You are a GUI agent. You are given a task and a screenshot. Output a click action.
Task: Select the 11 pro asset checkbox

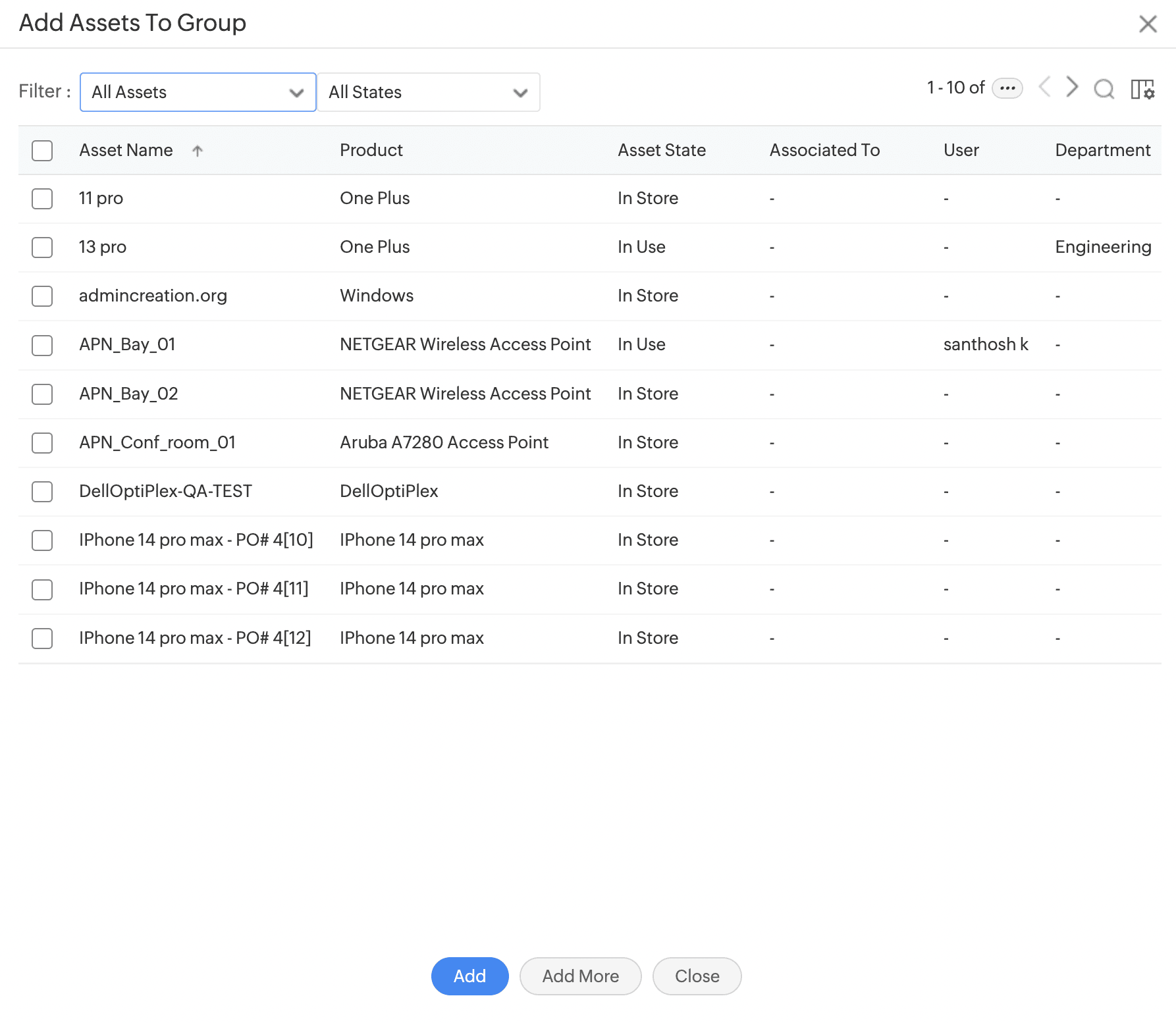[x=42, y=199]
